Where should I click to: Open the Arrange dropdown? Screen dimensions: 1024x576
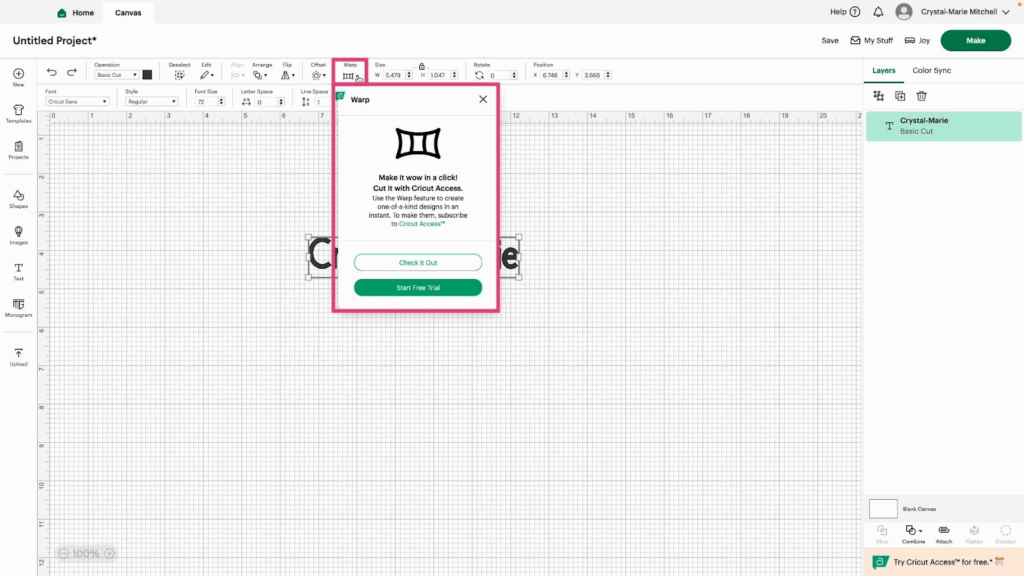[x=261, y=75]
